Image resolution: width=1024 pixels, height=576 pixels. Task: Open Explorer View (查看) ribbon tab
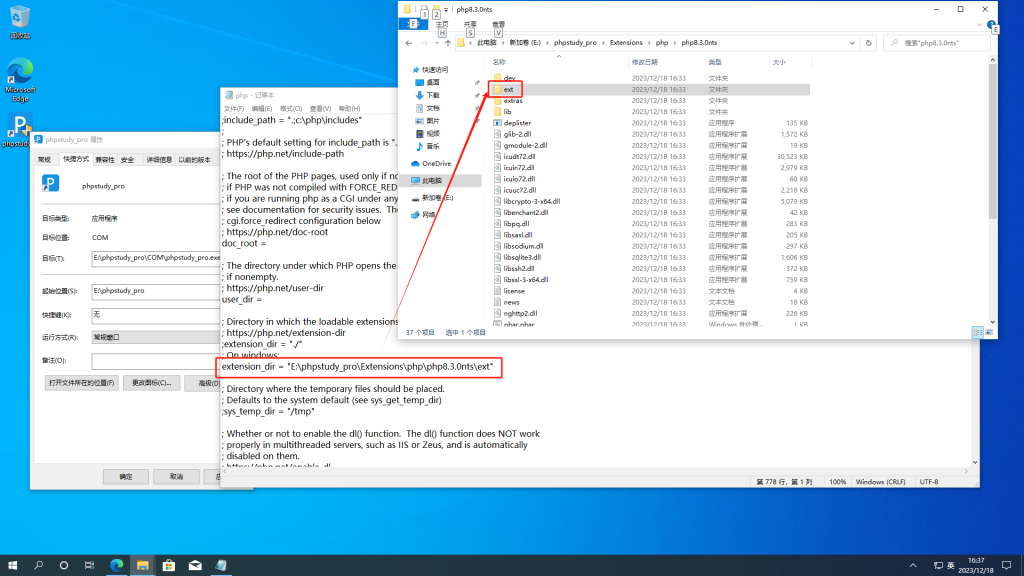click(498, 25)
